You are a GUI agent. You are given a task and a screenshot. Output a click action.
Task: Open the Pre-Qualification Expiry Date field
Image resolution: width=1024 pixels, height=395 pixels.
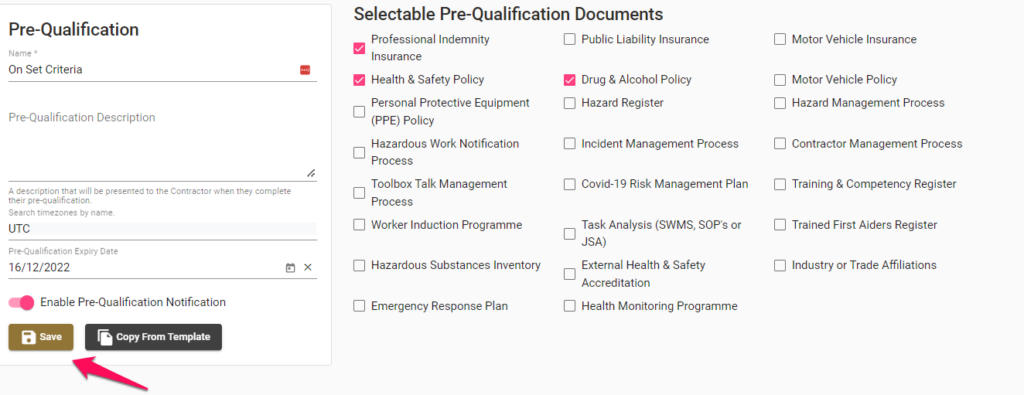pyautogui.click(x=145, y=268)
